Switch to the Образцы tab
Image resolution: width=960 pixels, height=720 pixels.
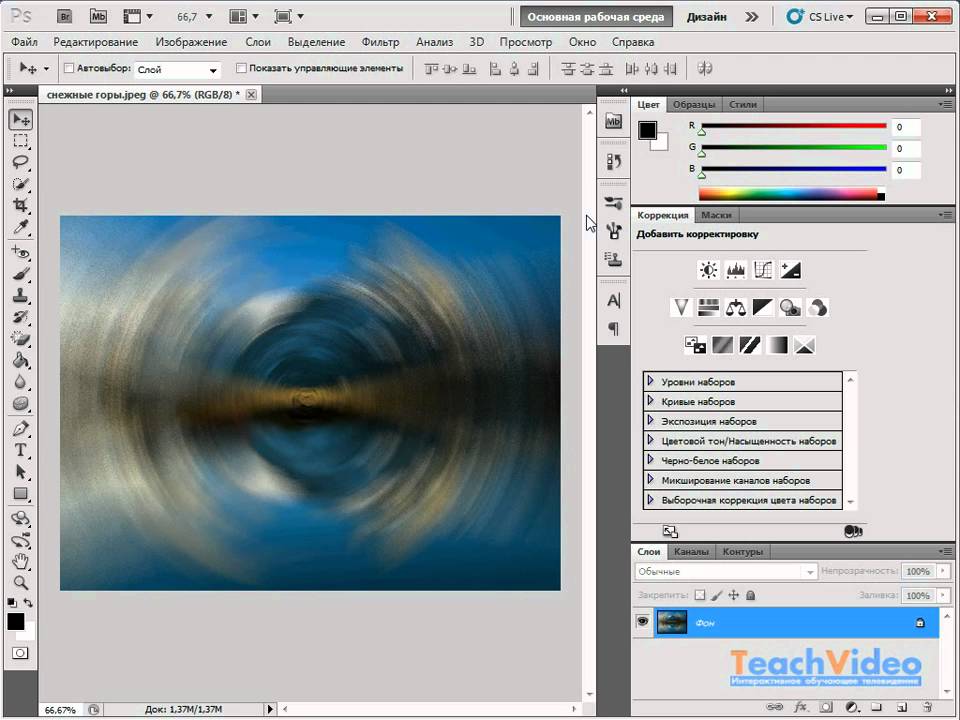pos(694,105)
